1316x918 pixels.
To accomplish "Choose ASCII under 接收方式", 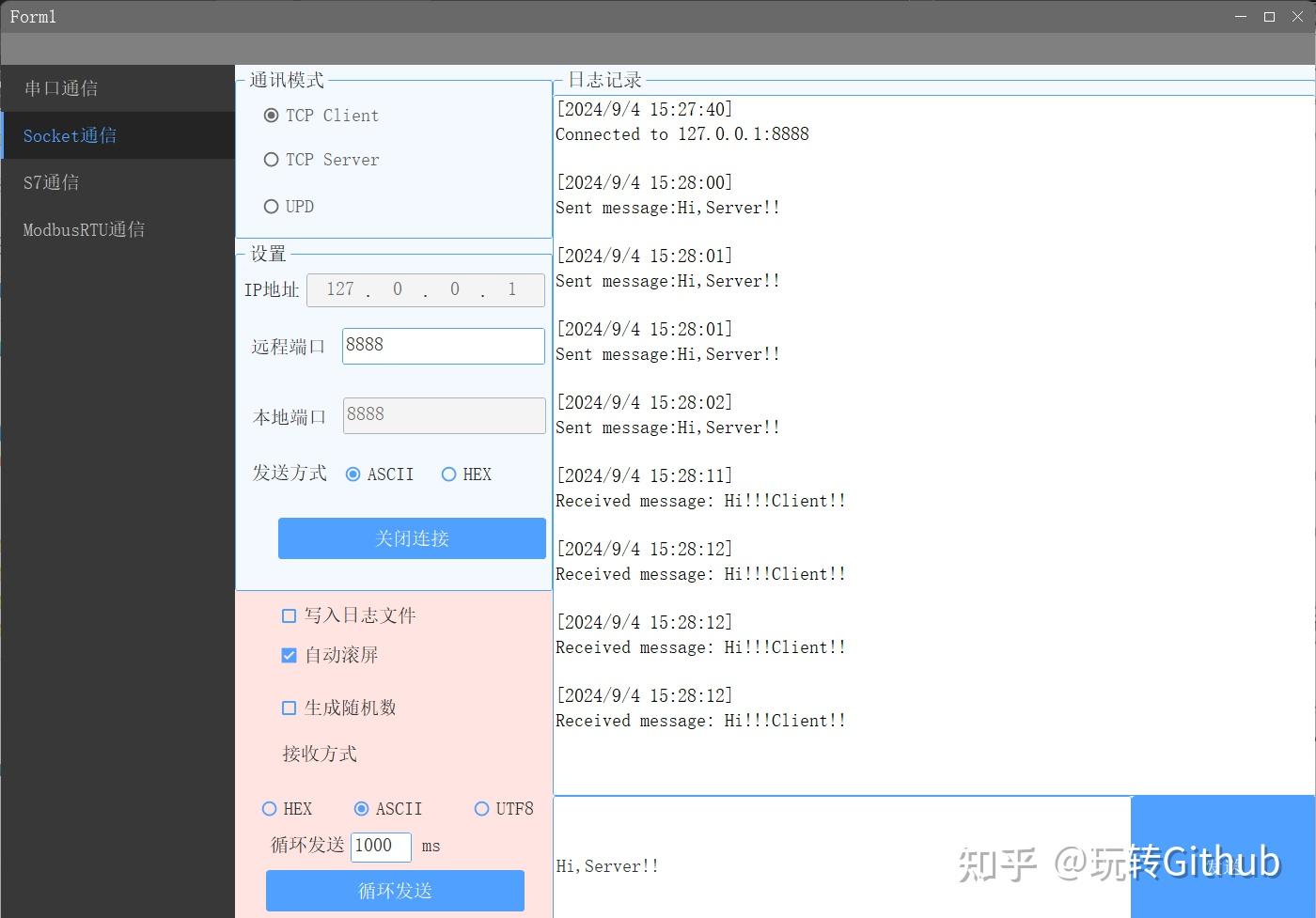I will pyautogui.click(x=388, y=809).
